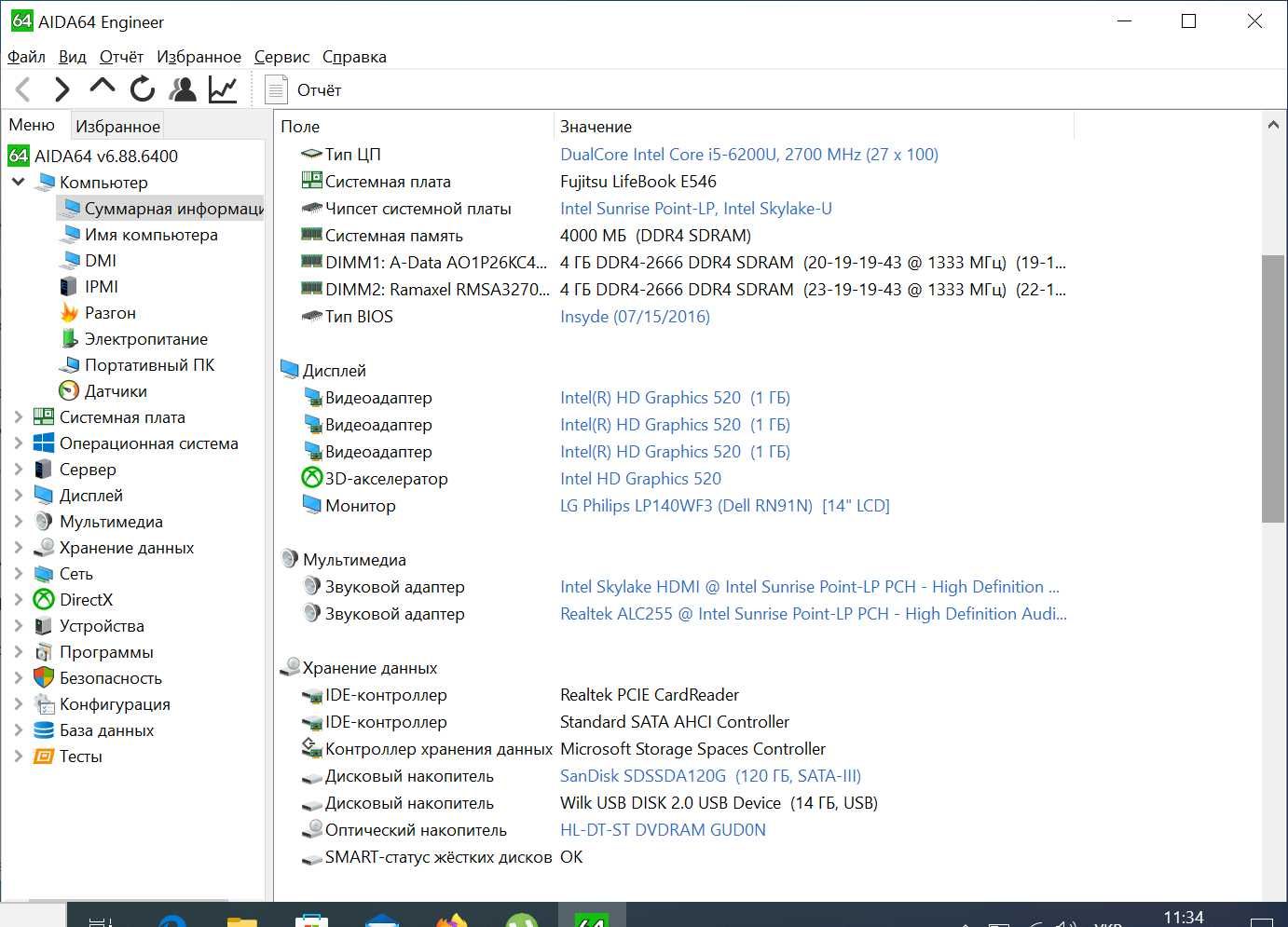Image resolution: width=1288 pixels, height=927 pixels.
Task: Go up one level in the toolbar
Action: (102, 88)
